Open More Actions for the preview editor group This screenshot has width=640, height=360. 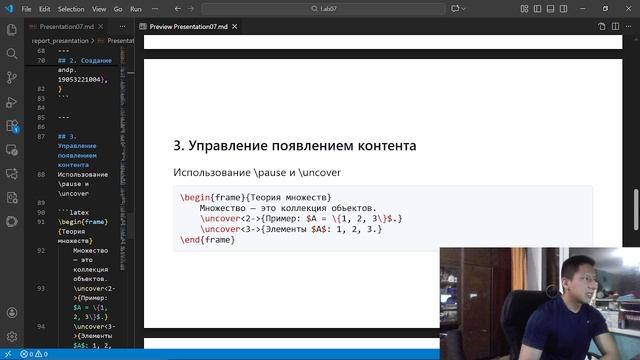pos(628,27)
